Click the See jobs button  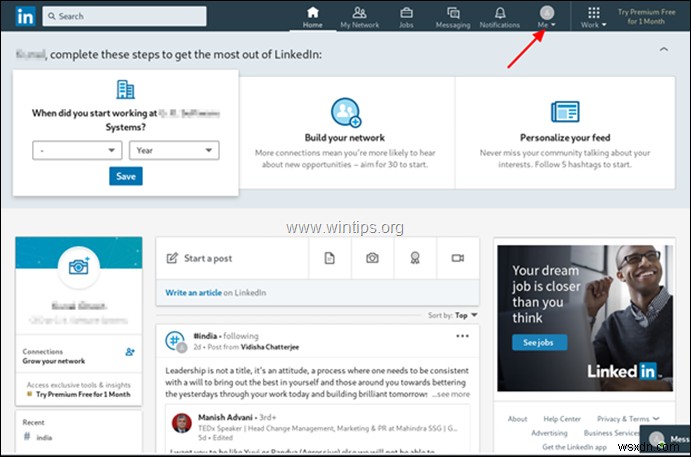click(539, 342)
